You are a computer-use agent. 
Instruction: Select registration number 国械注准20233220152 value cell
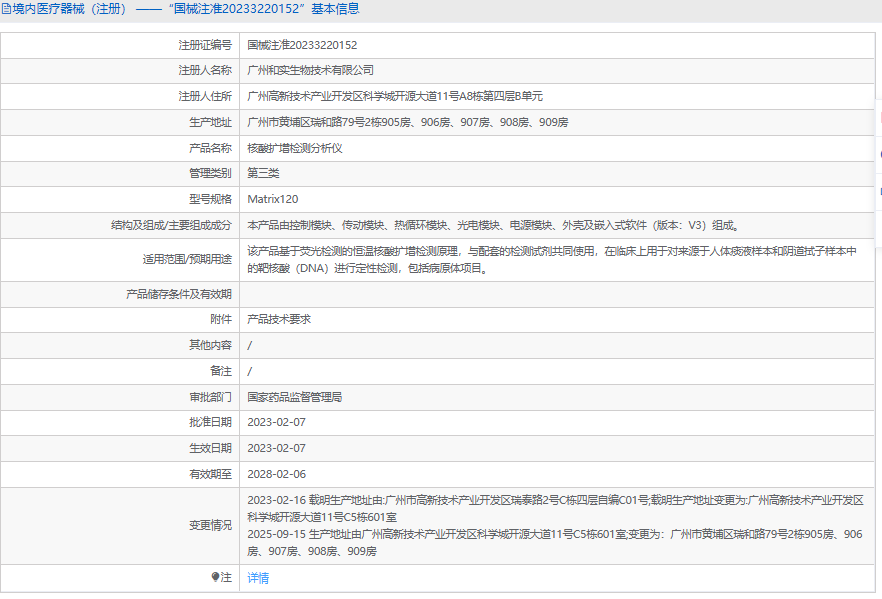pos(302,45)
